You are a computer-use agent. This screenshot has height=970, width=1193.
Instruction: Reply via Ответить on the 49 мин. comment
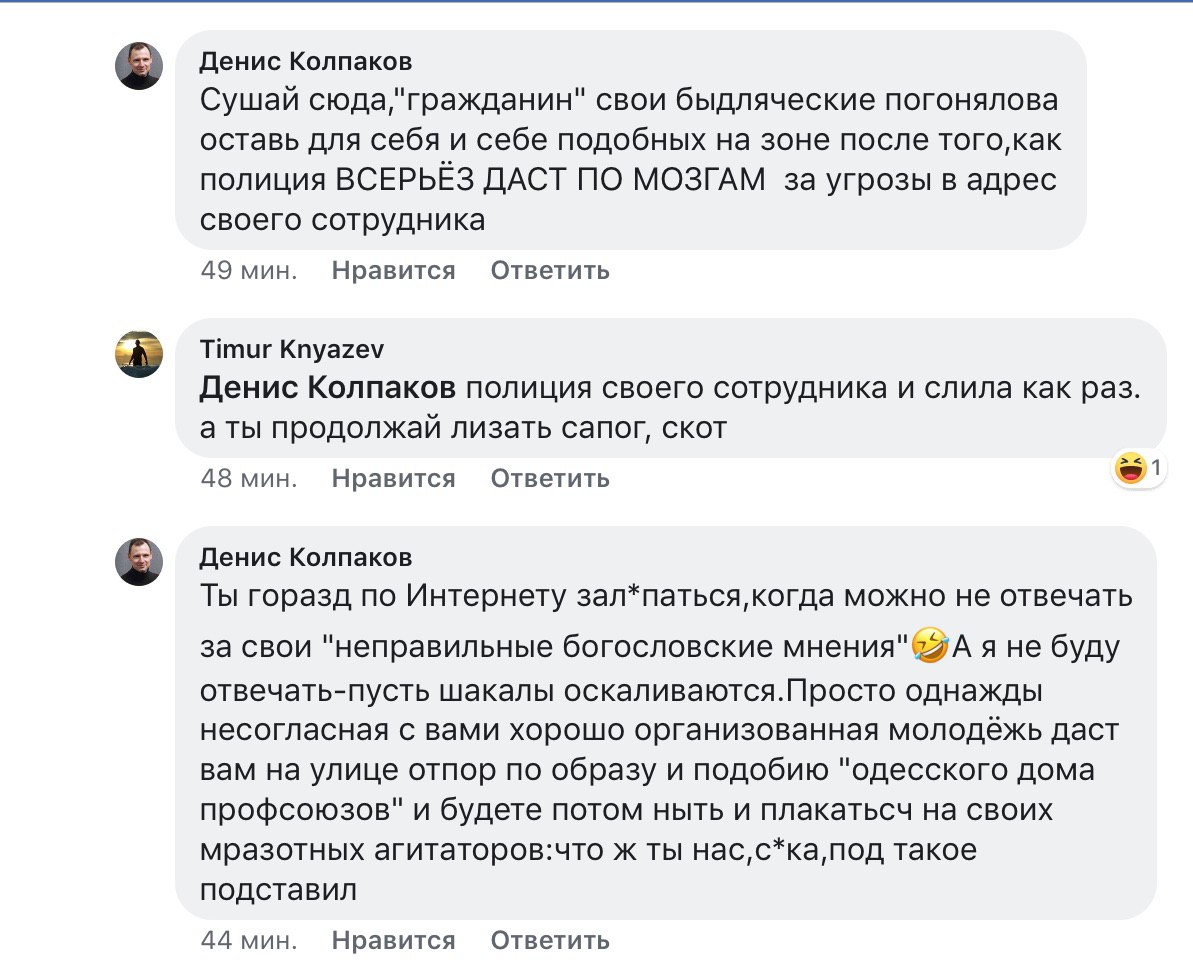(550, 271)
